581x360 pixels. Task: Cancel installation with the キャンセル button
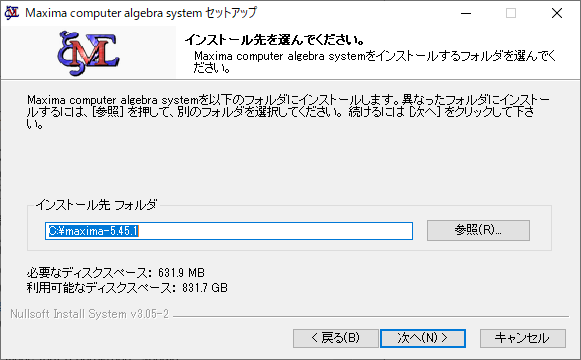(522, 338)
